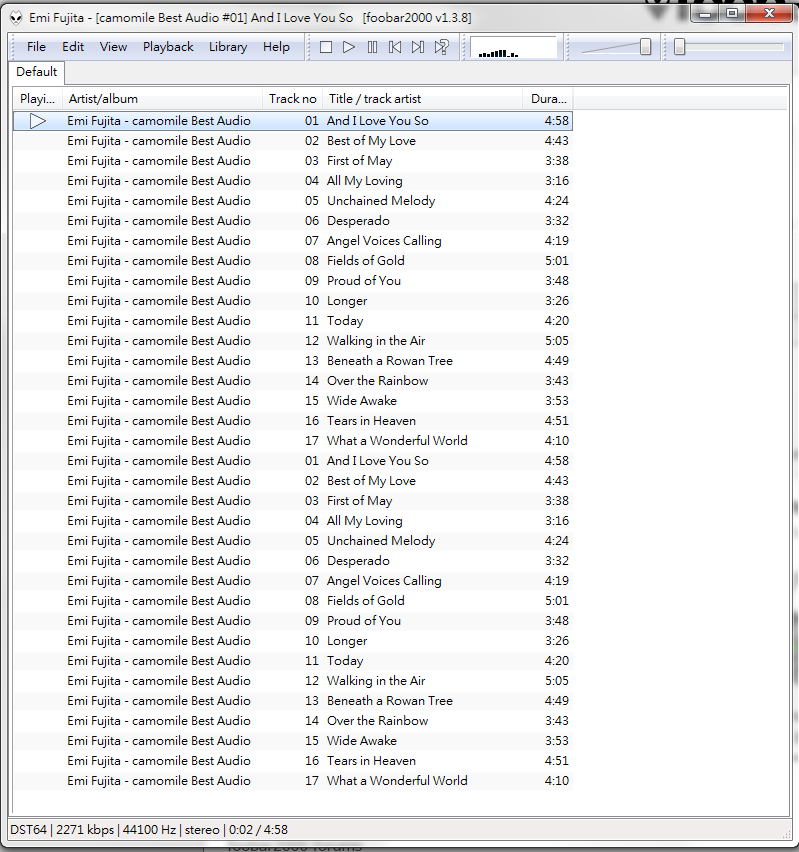Select first 'What a Wonderful World' track
Screen dimensions: 799x852
(x=293, y=441)
